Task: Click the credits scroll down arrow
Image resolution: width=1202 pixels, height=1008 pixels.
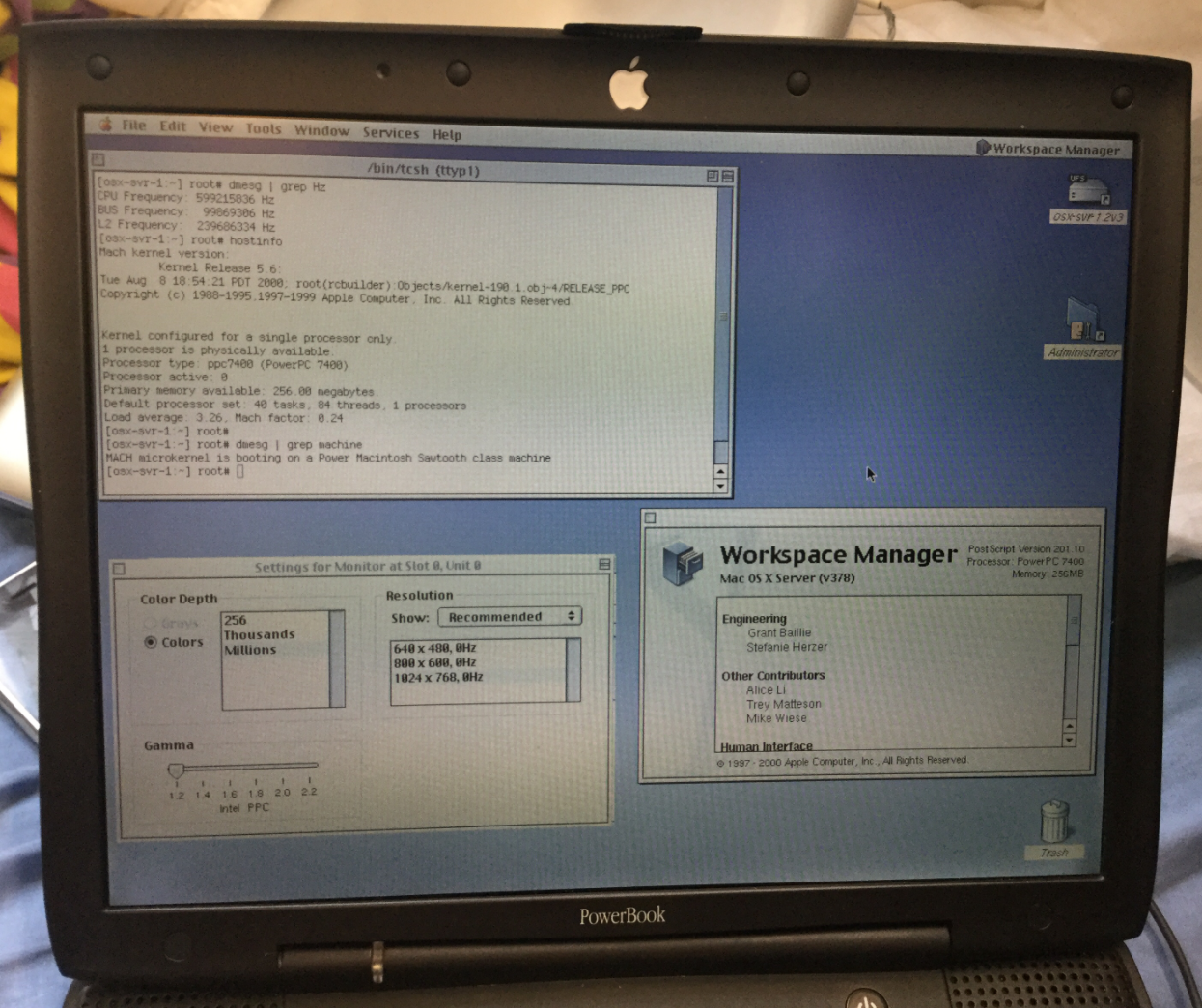Action: (x=1069, y=740)
